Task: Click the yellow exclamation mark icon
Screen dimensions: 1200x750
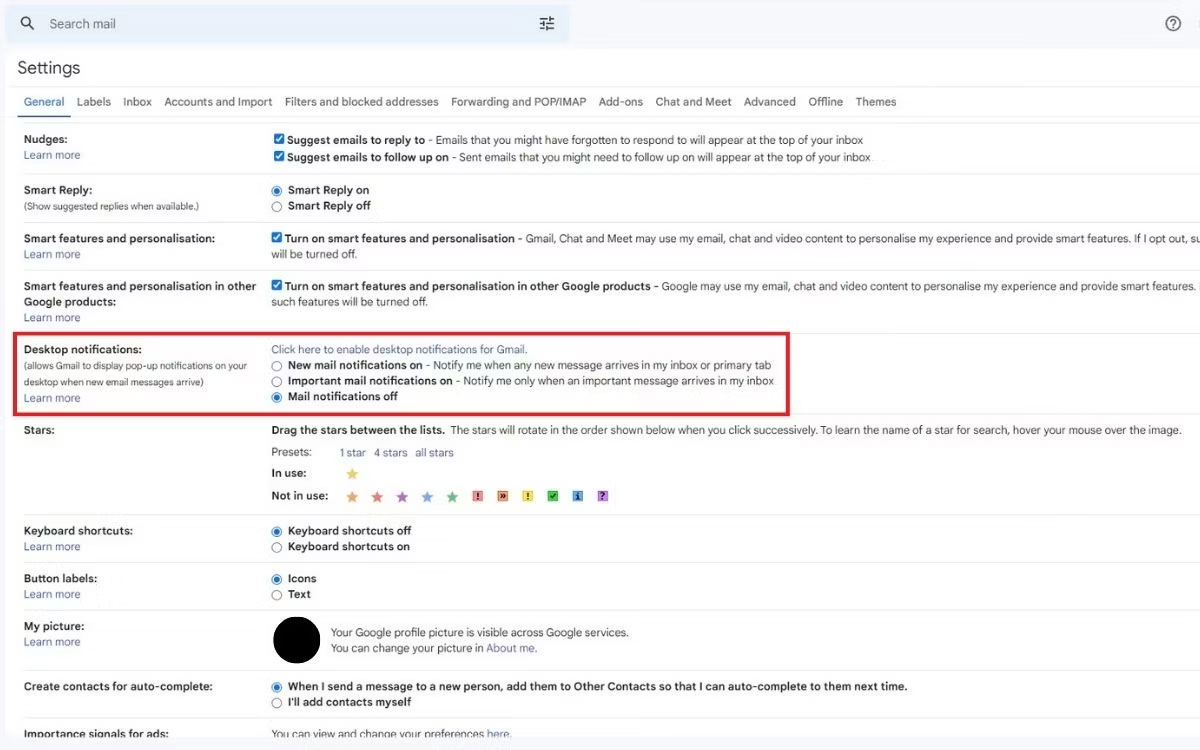Action: coord(528,497)
